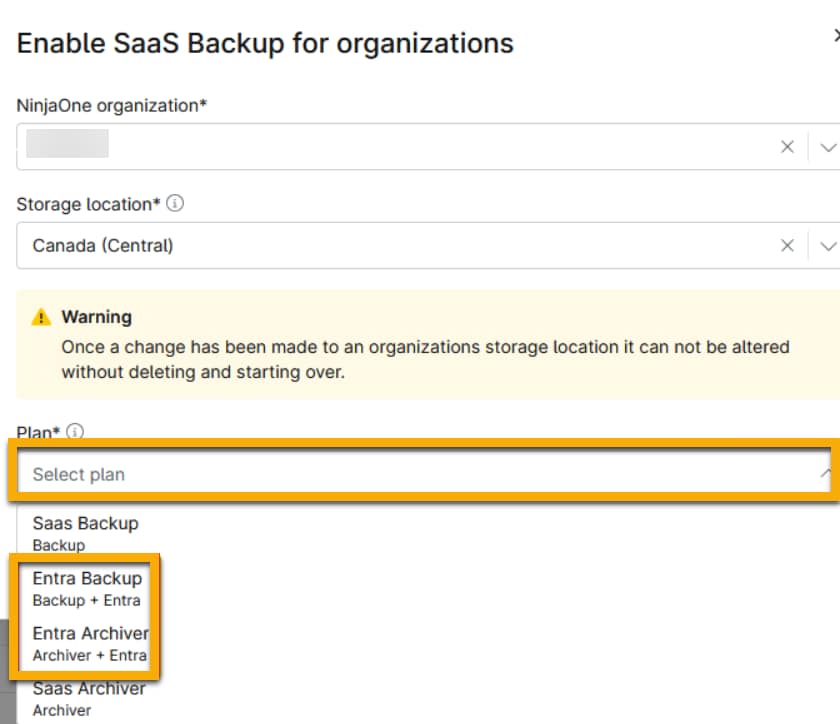
Task: Expand the NinjaOne organization dropdown
Action: tap(827, 147)
